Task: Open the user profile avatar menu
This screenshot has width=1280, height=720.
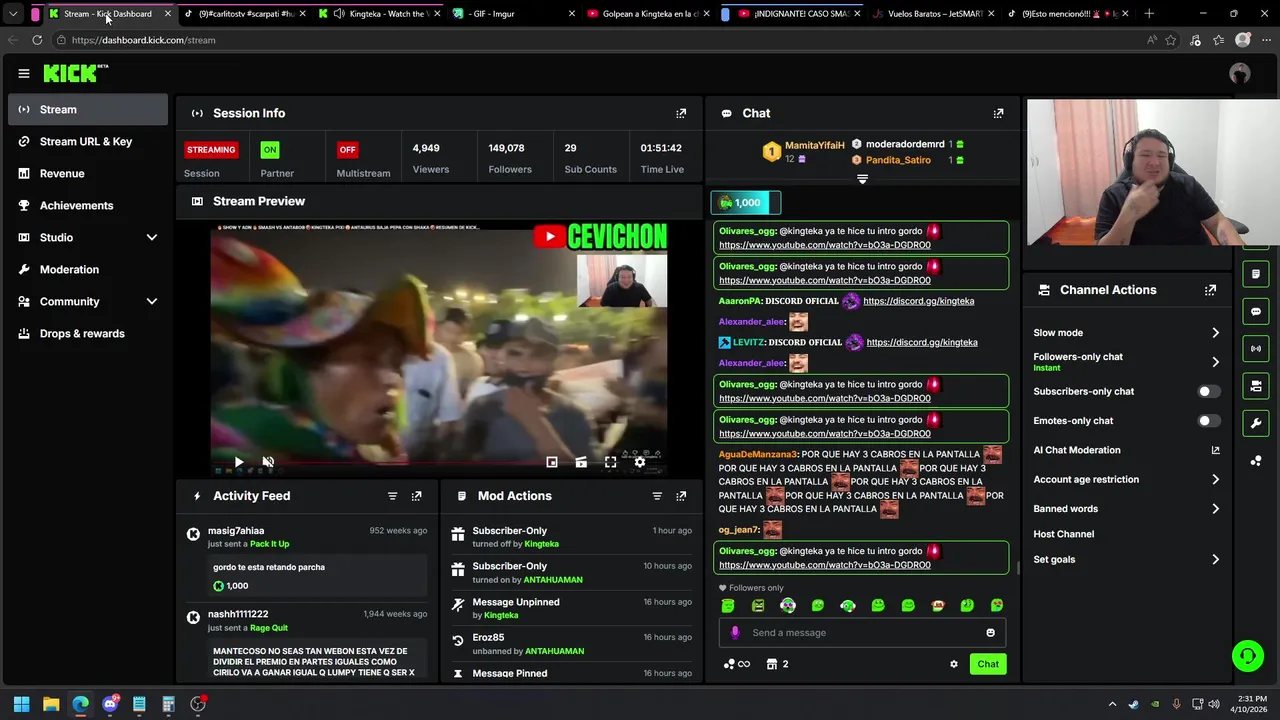Action: (x=1240, y=73)
